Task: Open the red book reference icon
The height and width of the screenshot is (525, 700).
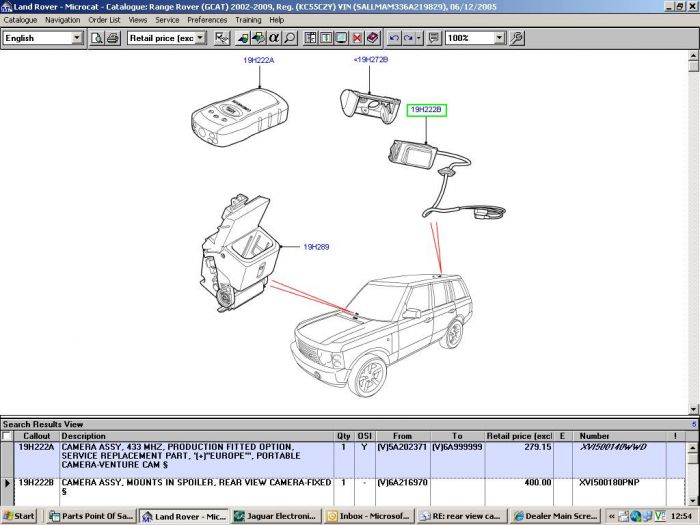Action: click(372, 38)
